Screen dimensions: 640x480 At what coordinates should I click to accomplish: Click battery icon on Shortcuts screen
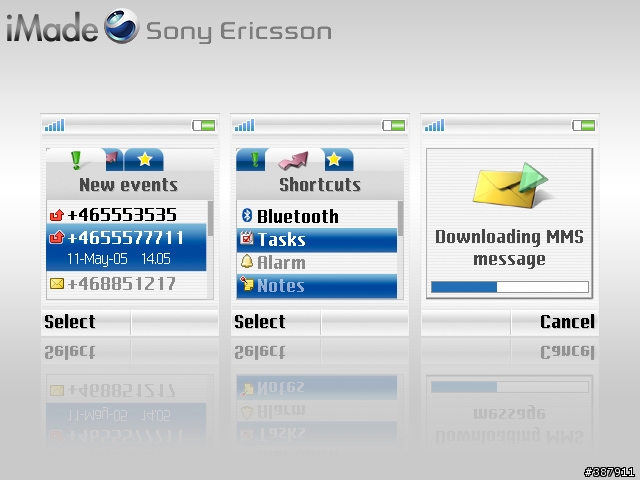point(394,125)
